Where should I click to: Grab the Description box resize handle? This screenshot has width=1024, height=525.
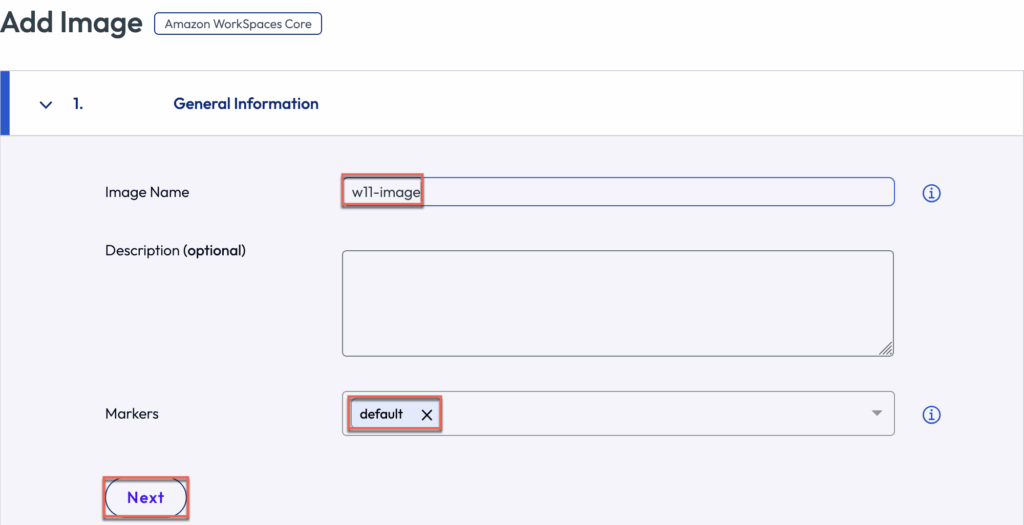[886, 349]
